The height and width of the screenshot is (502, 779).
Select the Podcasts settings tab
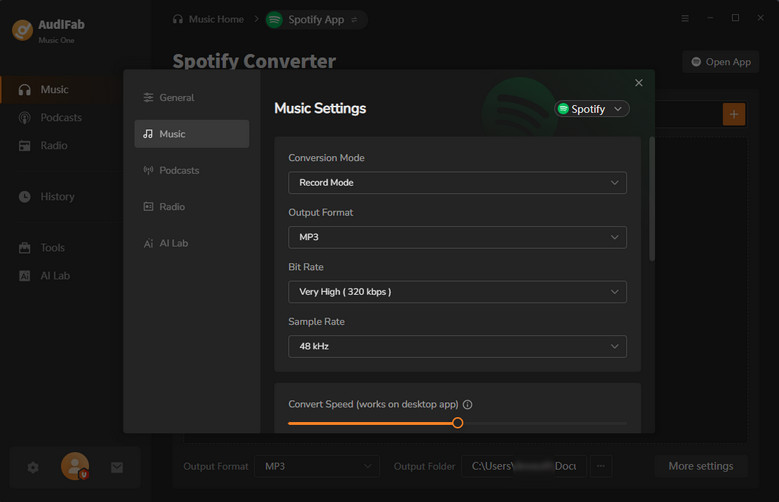tap(192, 170)
